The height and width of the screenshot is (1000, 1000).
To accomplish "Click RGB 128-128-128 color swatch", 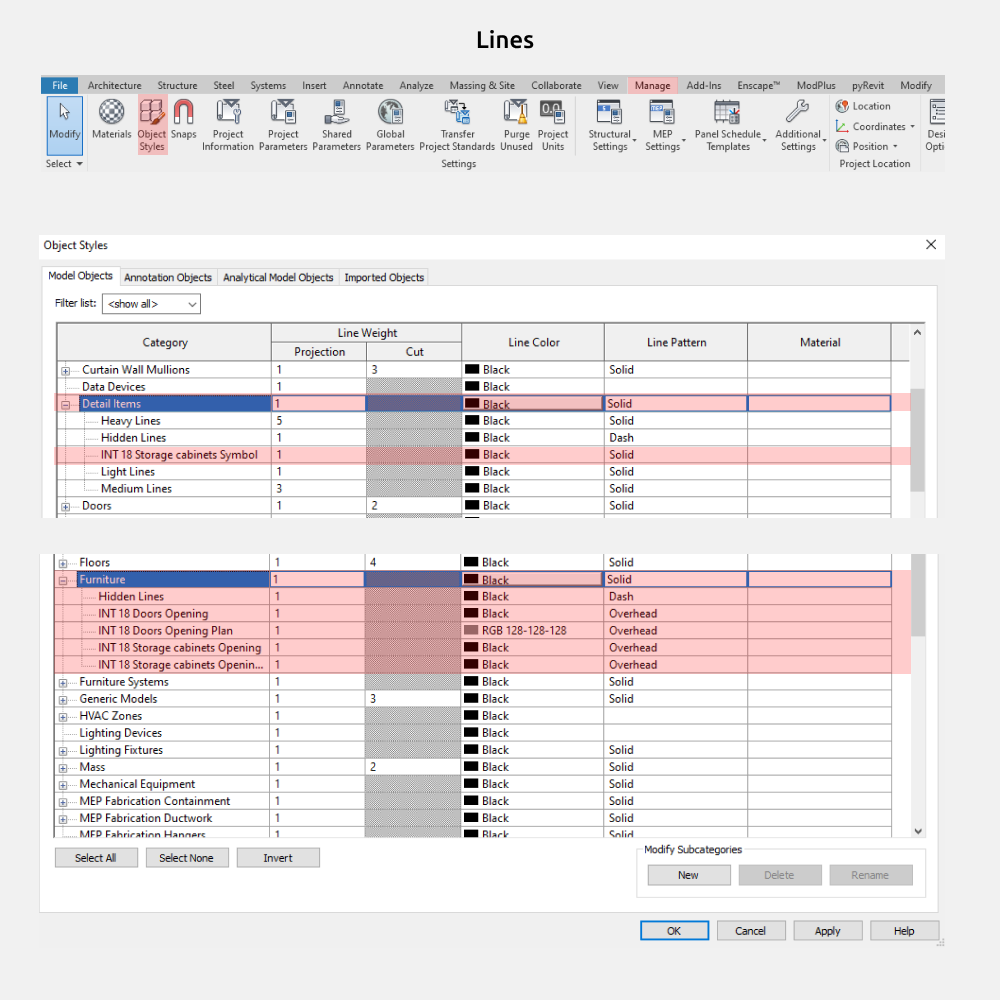I will tap(471, 630).
